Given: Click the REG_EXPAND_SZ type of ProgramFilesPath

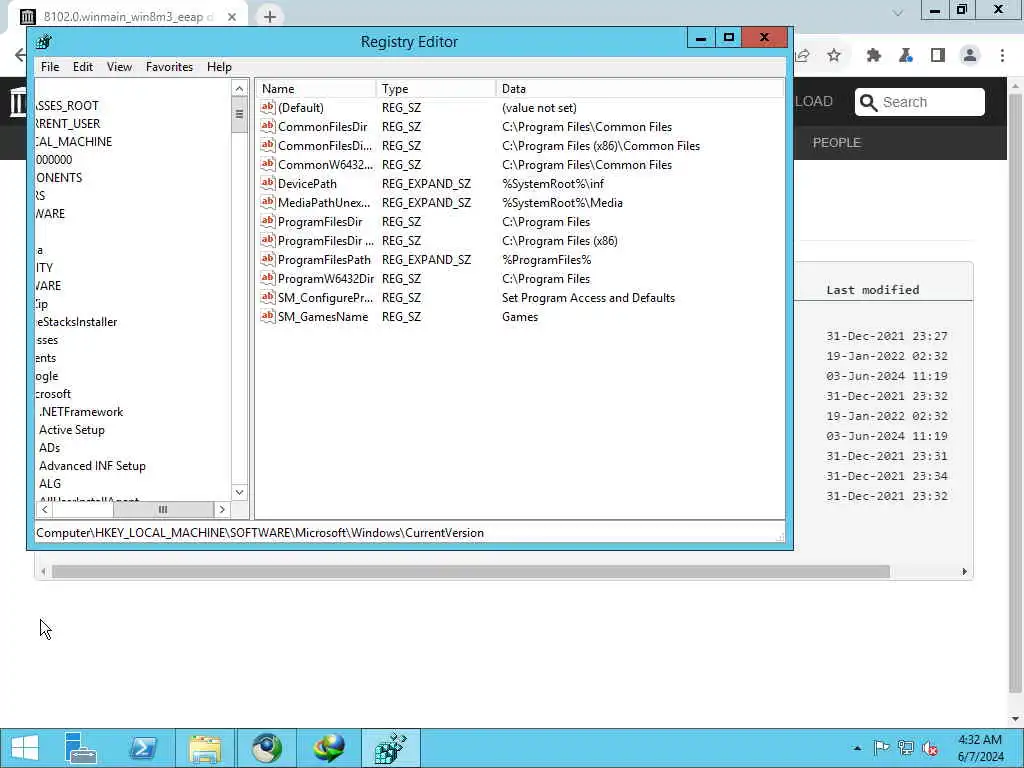Looking at the screenshot, I should (x=426, y=259).
